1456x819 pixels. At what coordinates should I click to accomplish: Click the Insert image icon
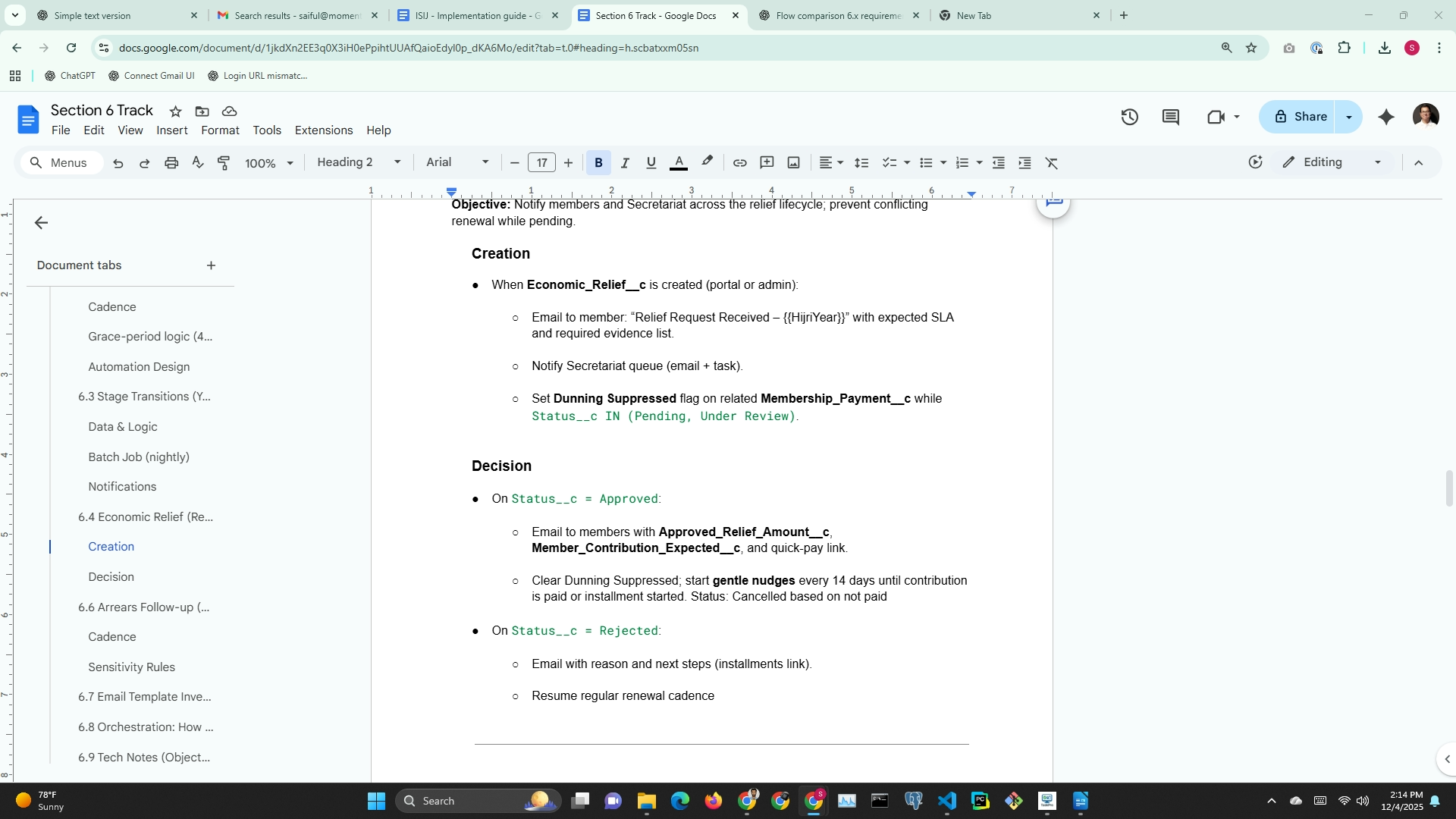[793, 163]
